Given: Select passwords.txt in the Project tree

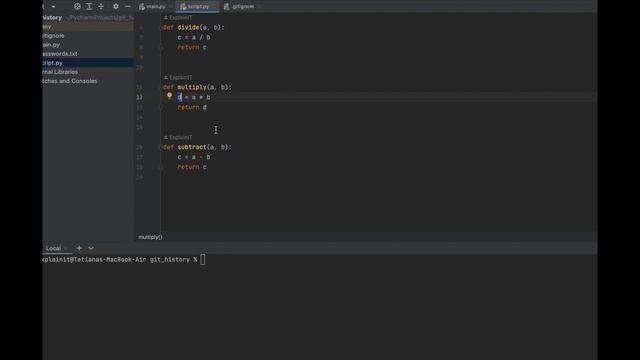Looking at the screenshot, I should pos(88,53).
